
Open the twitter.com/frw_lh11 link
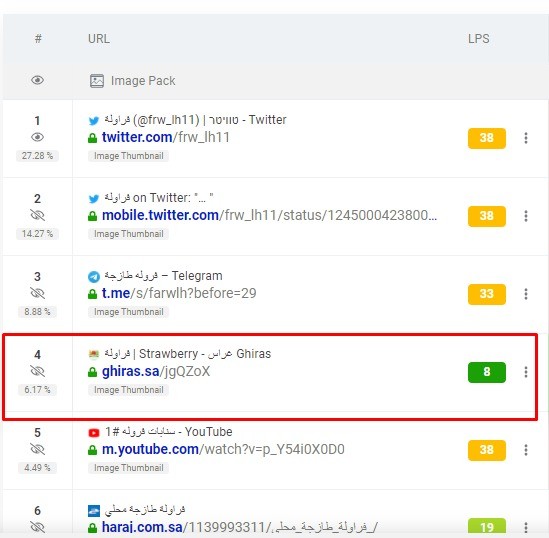coord(166,137)
